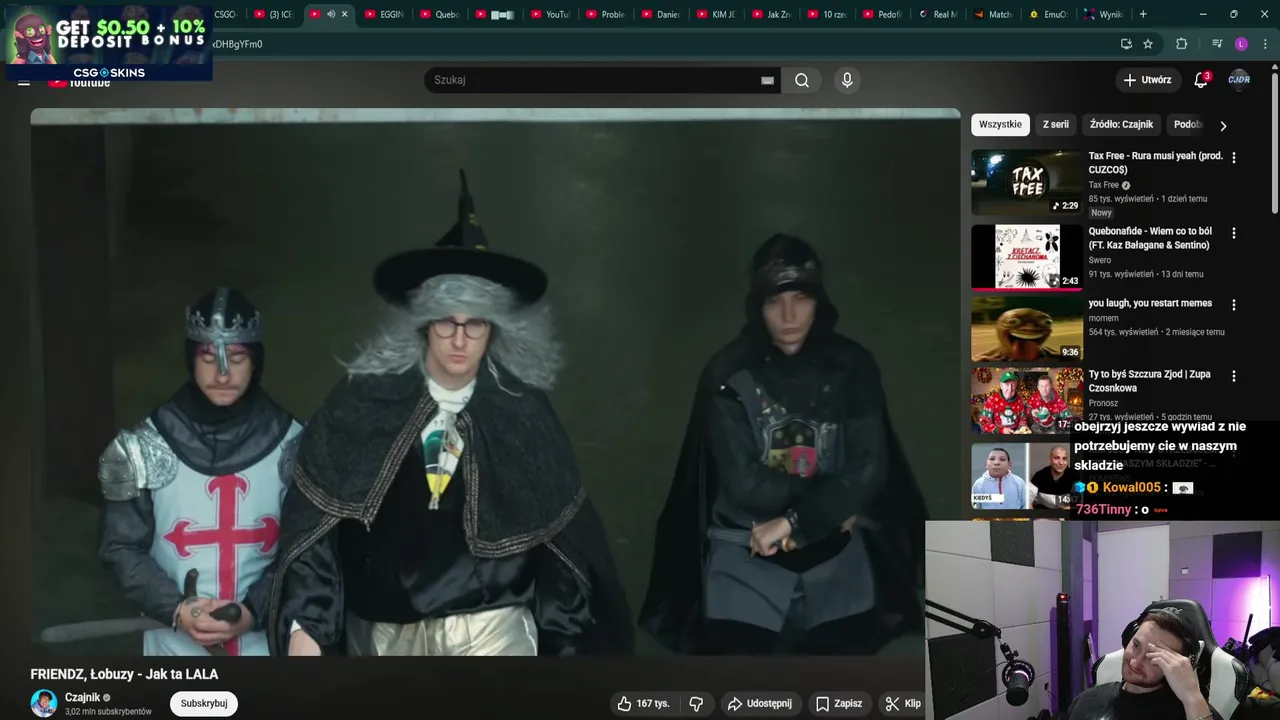Screen dimensions: 1280x720
Task: Like the video with thumbs-up icon
Action: 643,704
